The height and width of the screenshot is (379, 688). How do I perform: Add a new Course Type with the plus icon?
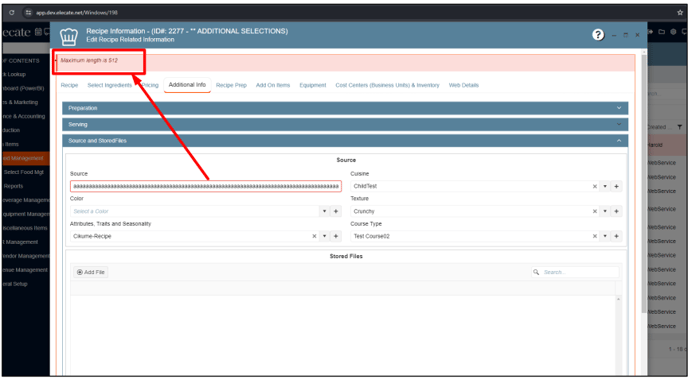tap(616, 236)
